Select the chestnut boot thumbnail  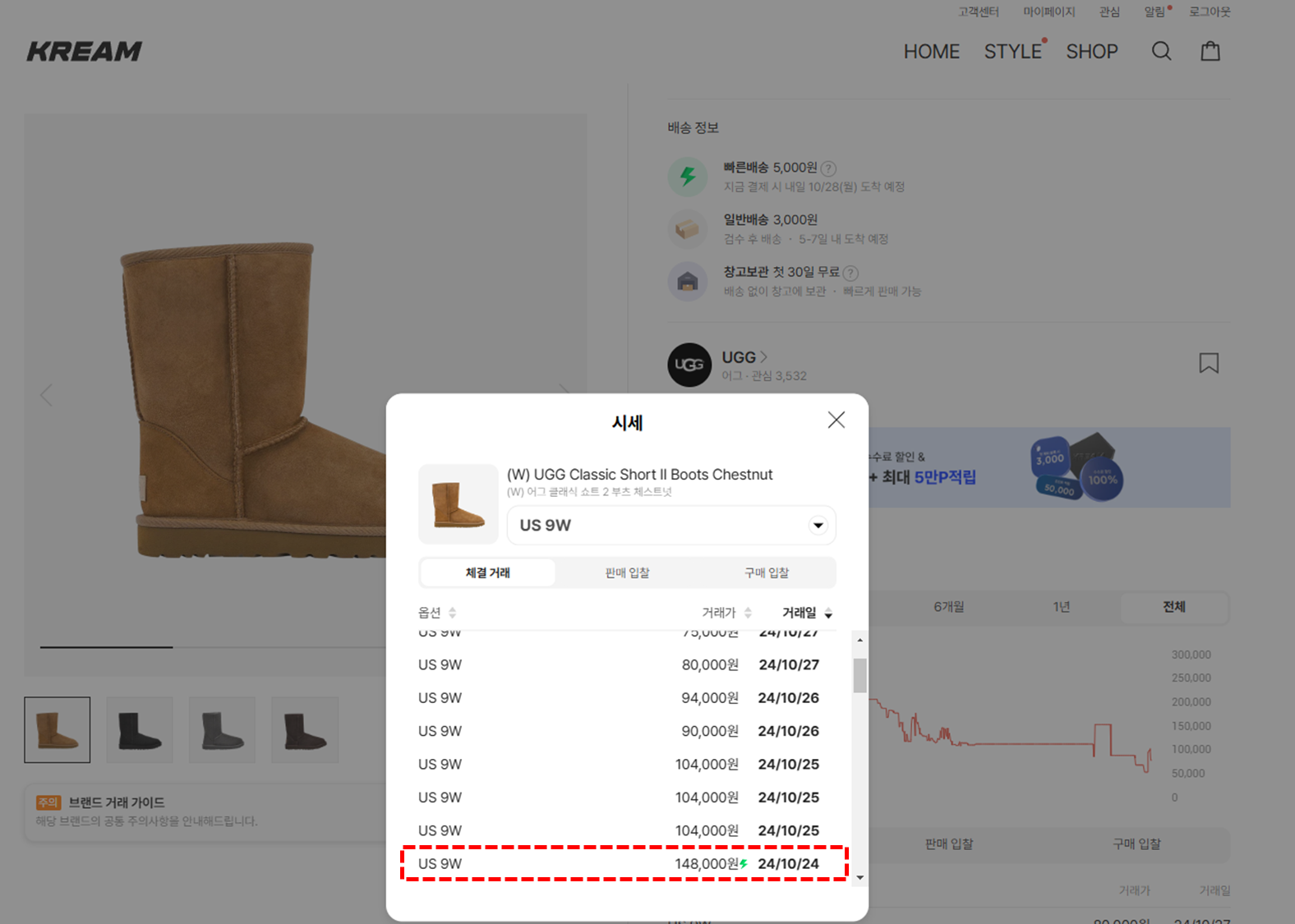click(58, 730)
